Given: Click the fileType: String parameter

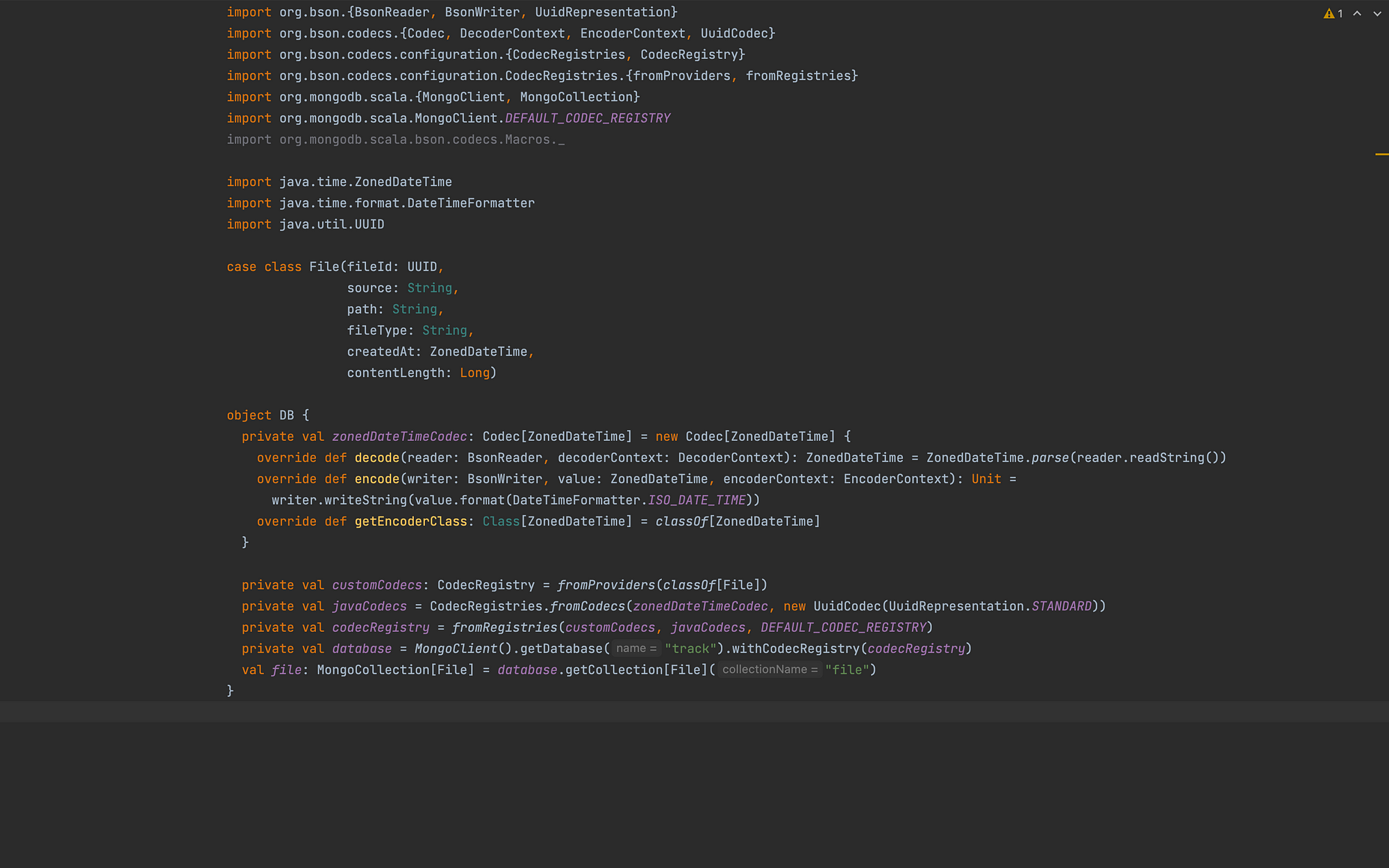Looking at the screenshot, I should pos(408,331).
